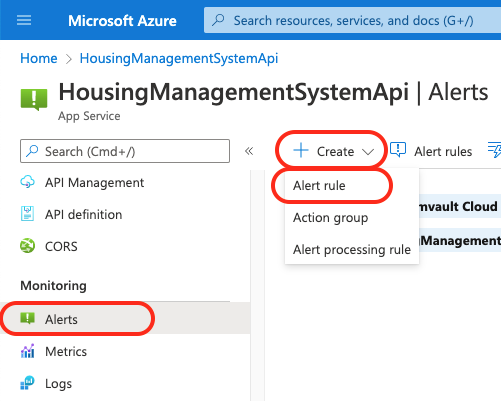This screenshot has width=501, height=401.
Task: Click the API Management cloud icon
Action: [27, 182]
